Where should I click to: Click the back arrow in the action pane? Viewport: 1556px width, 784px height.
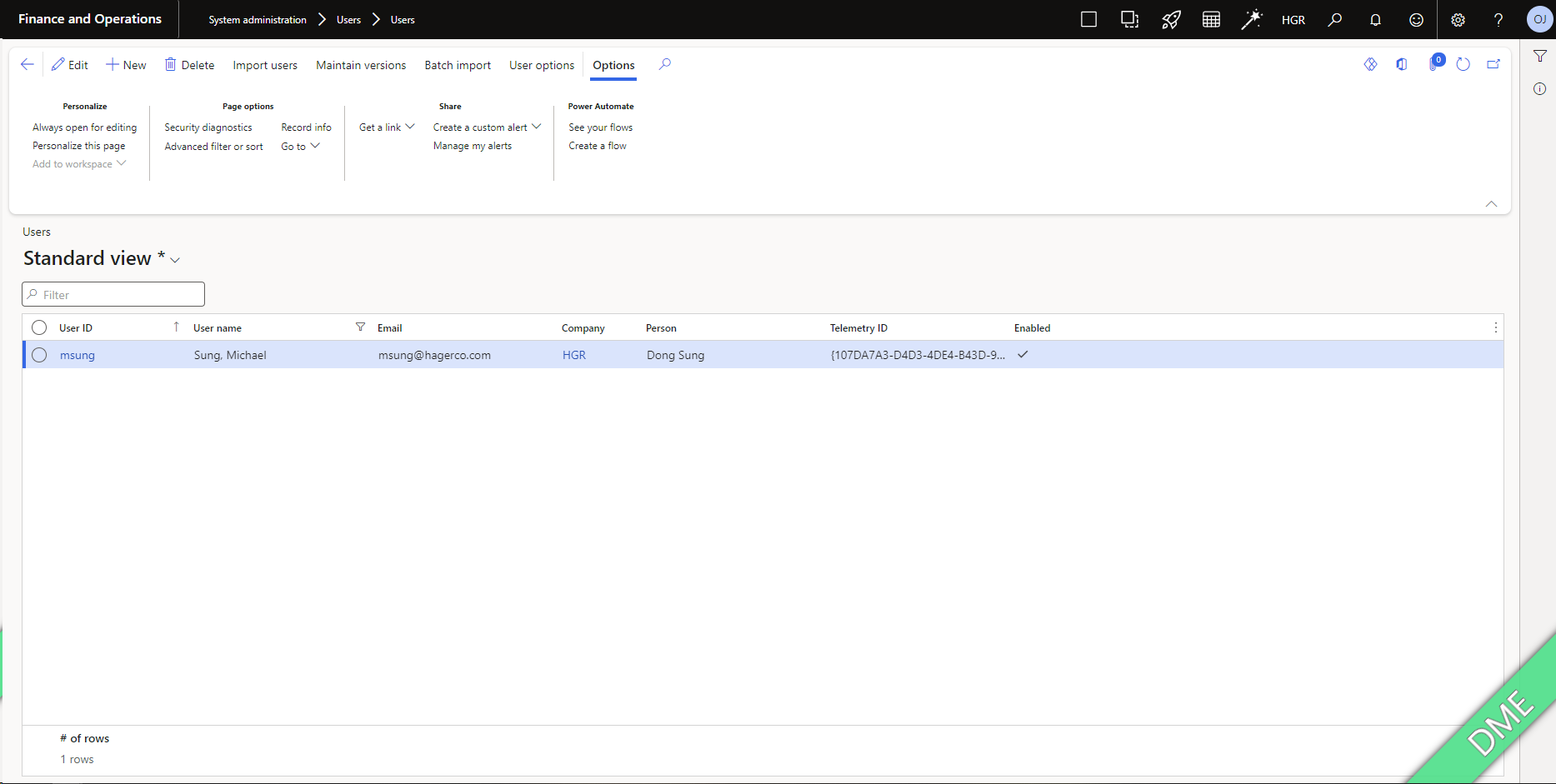(28, 65)
